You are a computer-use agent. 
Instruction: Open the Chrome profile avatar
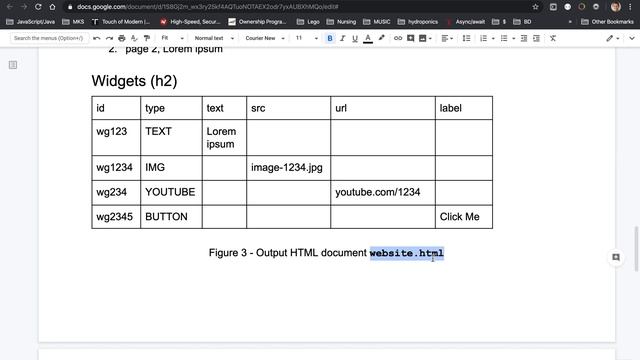[x=616, y=7]
